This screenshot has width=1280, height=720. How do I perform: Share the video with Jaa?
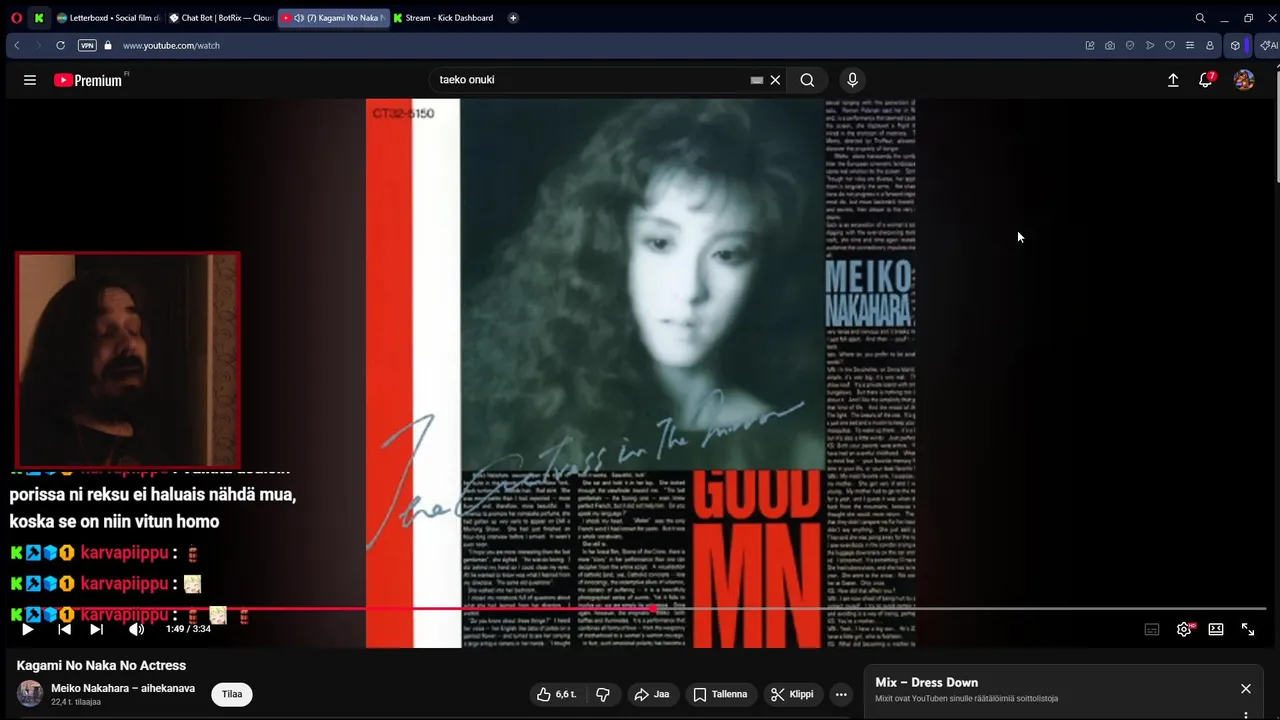coord(651,694)
